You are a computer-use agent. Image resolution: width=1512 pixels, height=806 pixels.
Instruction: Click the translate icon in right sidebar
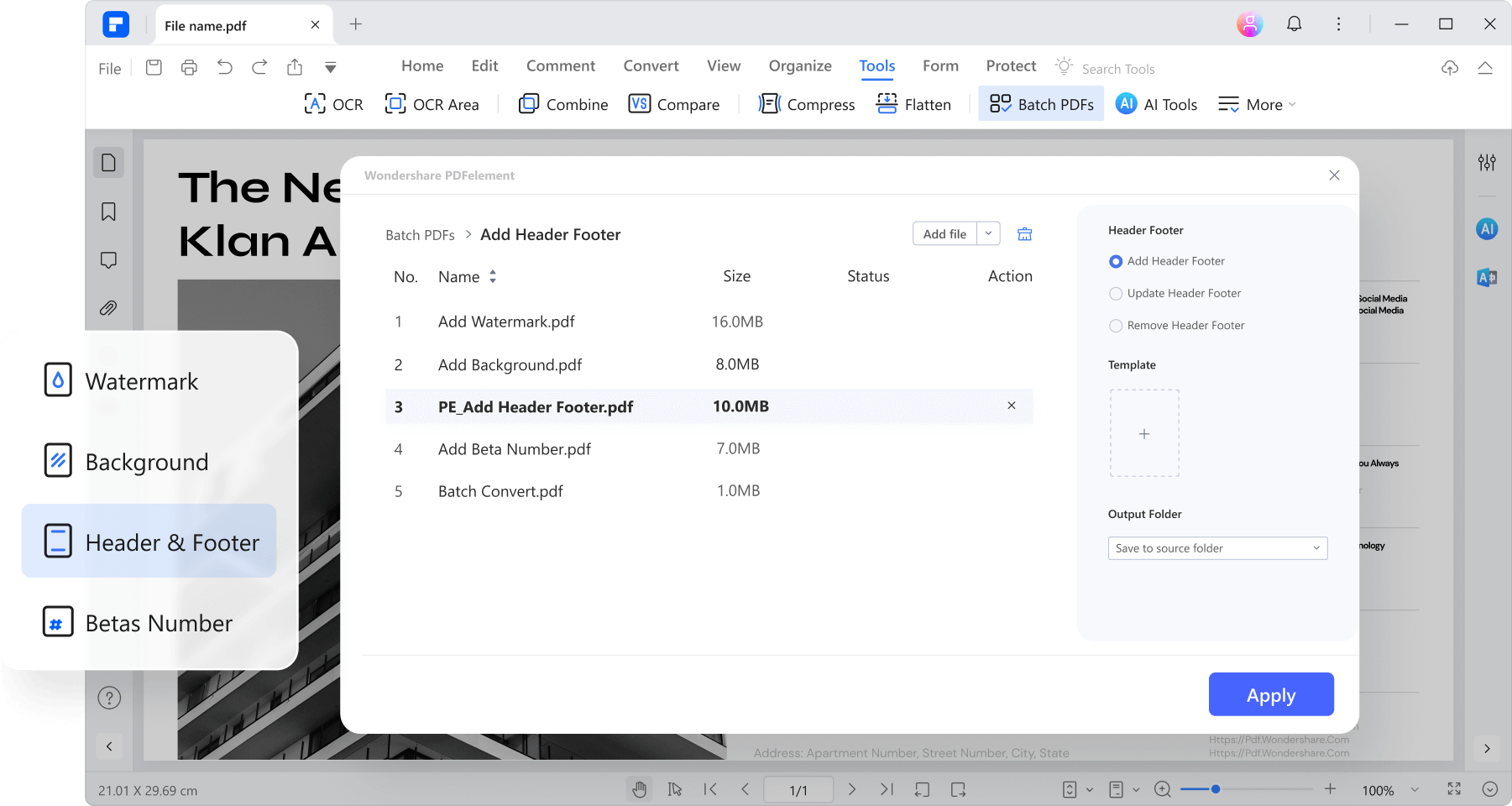pos(1487,278)
